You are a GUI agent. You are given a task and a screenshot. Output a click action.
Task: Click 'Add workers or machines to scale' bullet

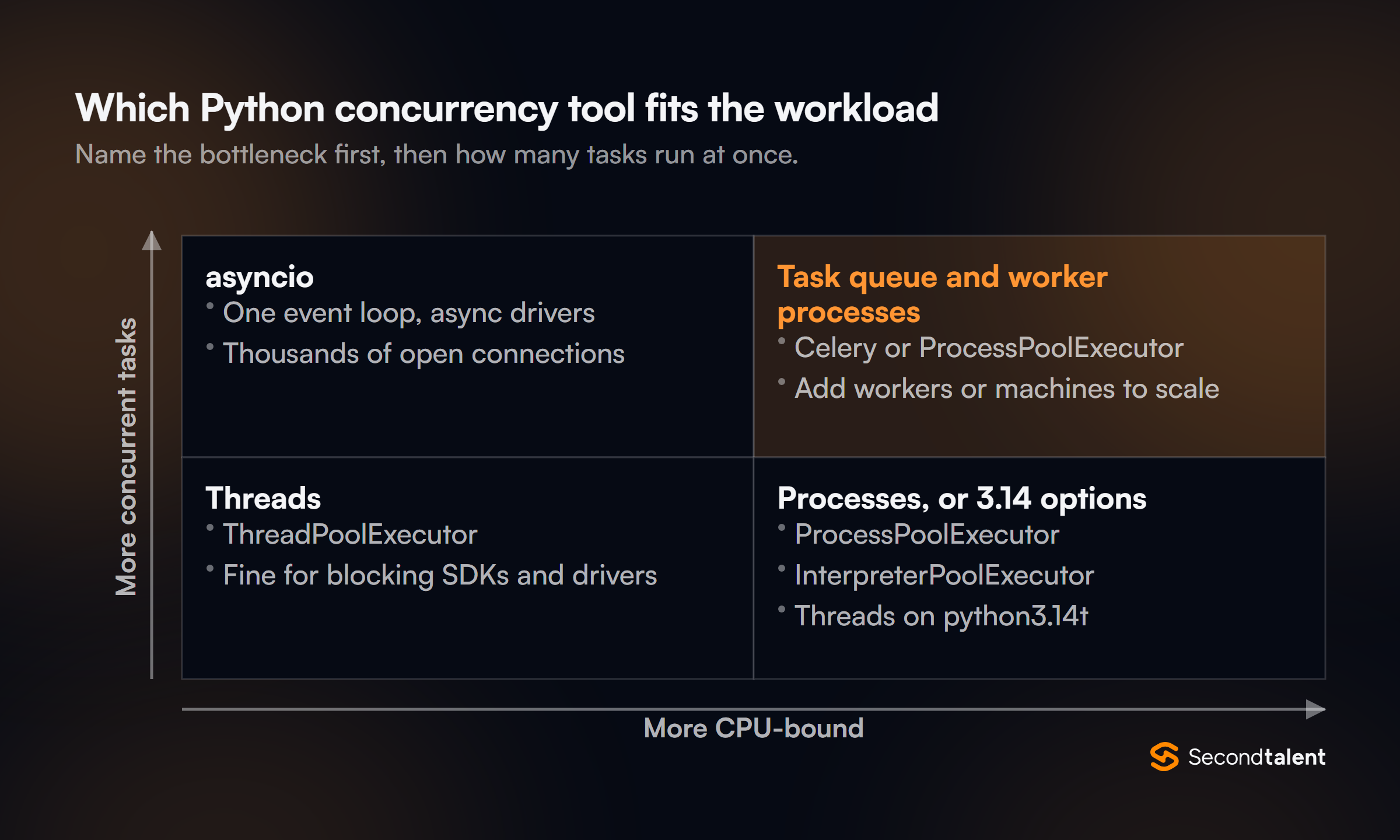click(x=1007, y=389)
